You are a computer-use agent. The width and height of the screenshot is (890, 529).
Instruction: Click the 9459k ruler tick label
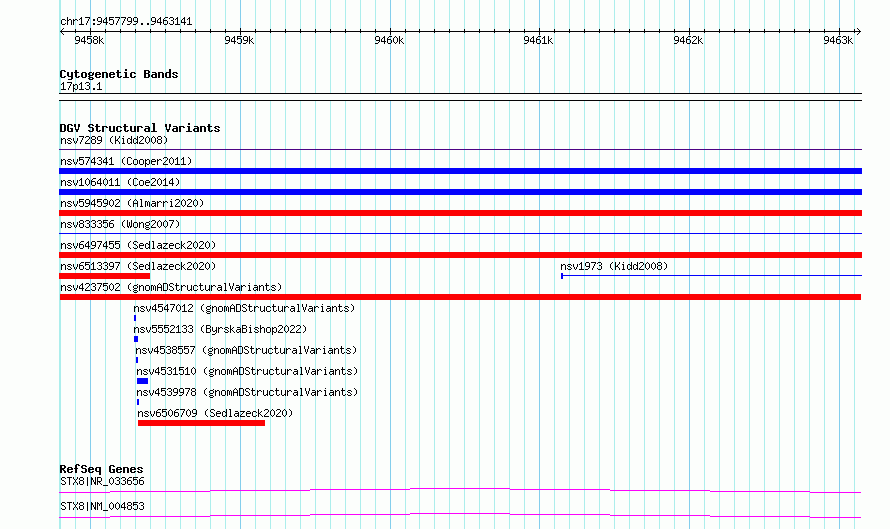pyautogui.click(x=239, y=40)
